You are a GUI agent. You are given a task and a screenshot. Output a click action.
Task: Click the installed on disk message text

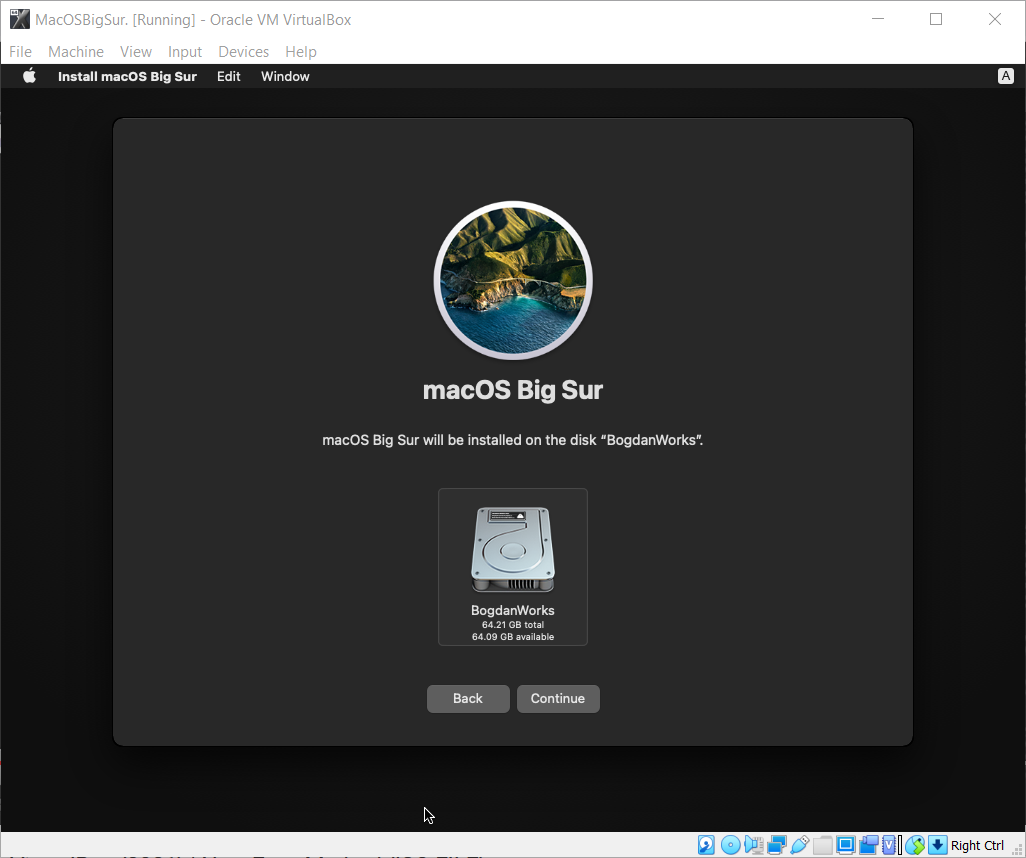point(513,440)
